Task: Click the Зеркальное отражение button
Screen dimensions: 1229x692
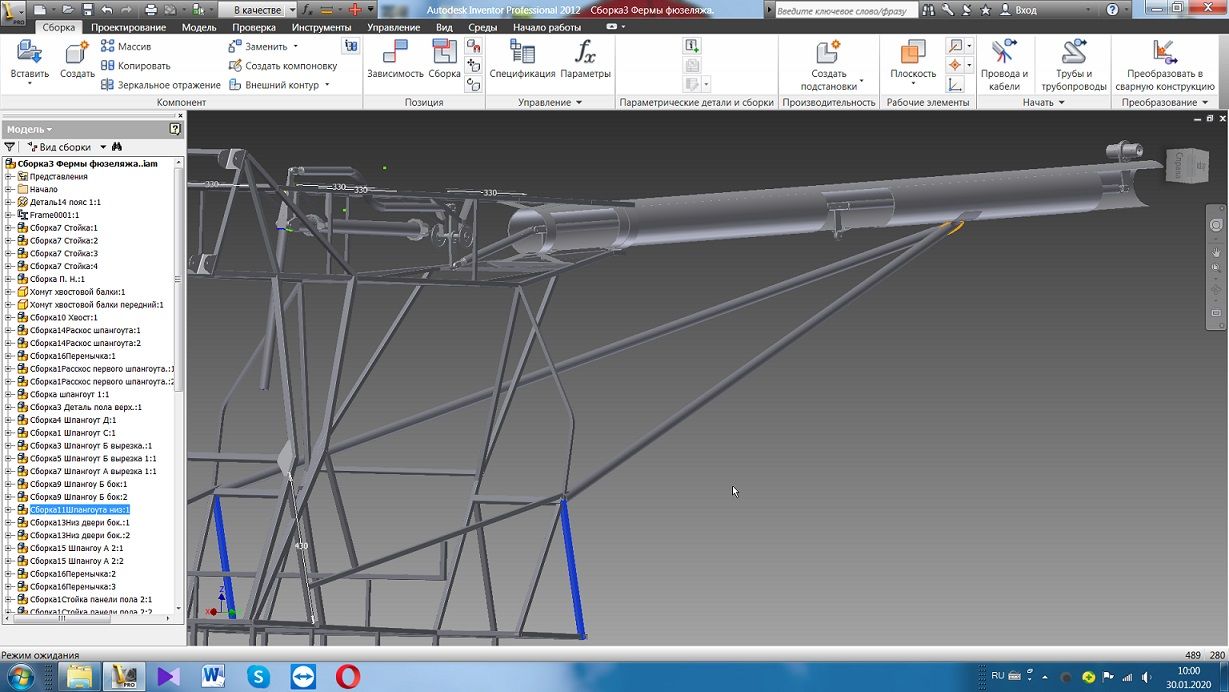Action: [x=160, y=85]
